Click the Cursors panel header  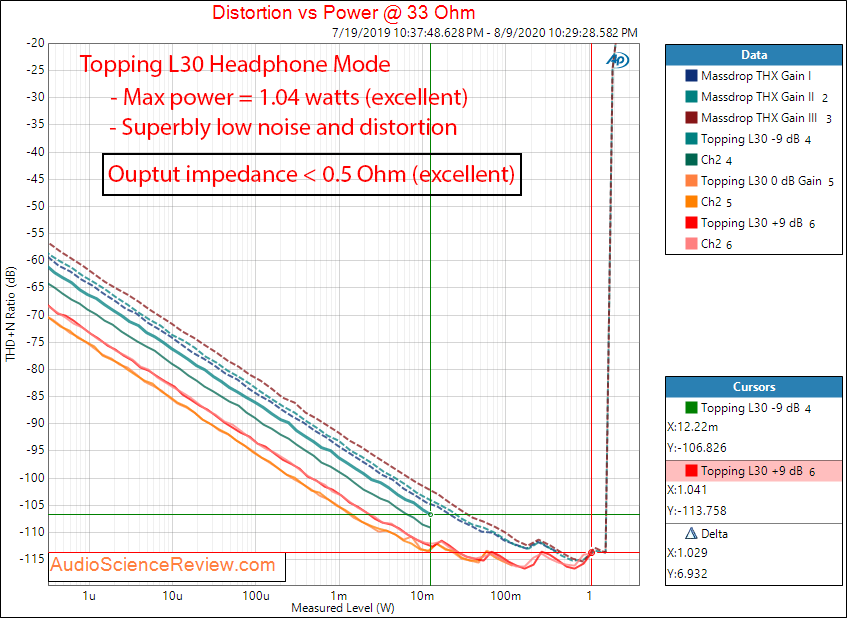click(x=754, y=387)
